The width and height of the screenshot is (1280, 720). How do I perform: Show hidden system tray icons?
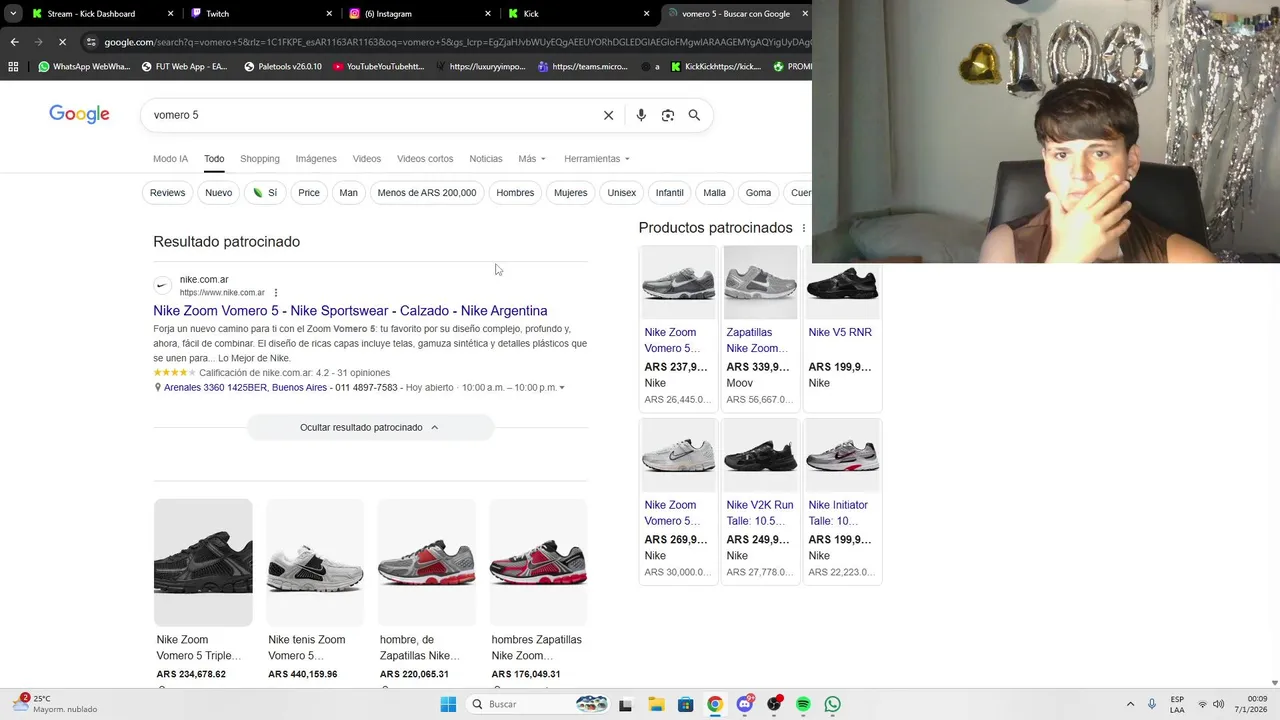pyautogui.click(x=1130, y=704)
